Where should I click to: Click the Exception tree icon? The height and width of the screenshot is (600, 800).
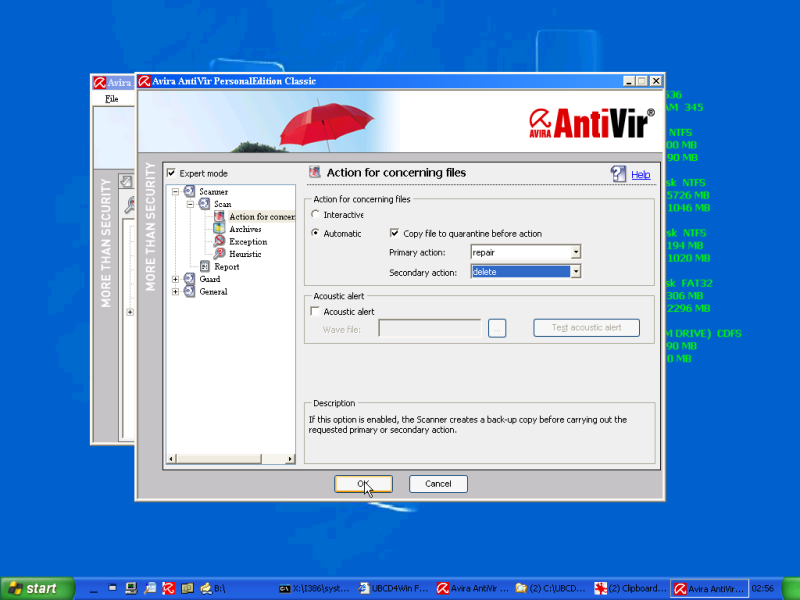pos(219,241)
